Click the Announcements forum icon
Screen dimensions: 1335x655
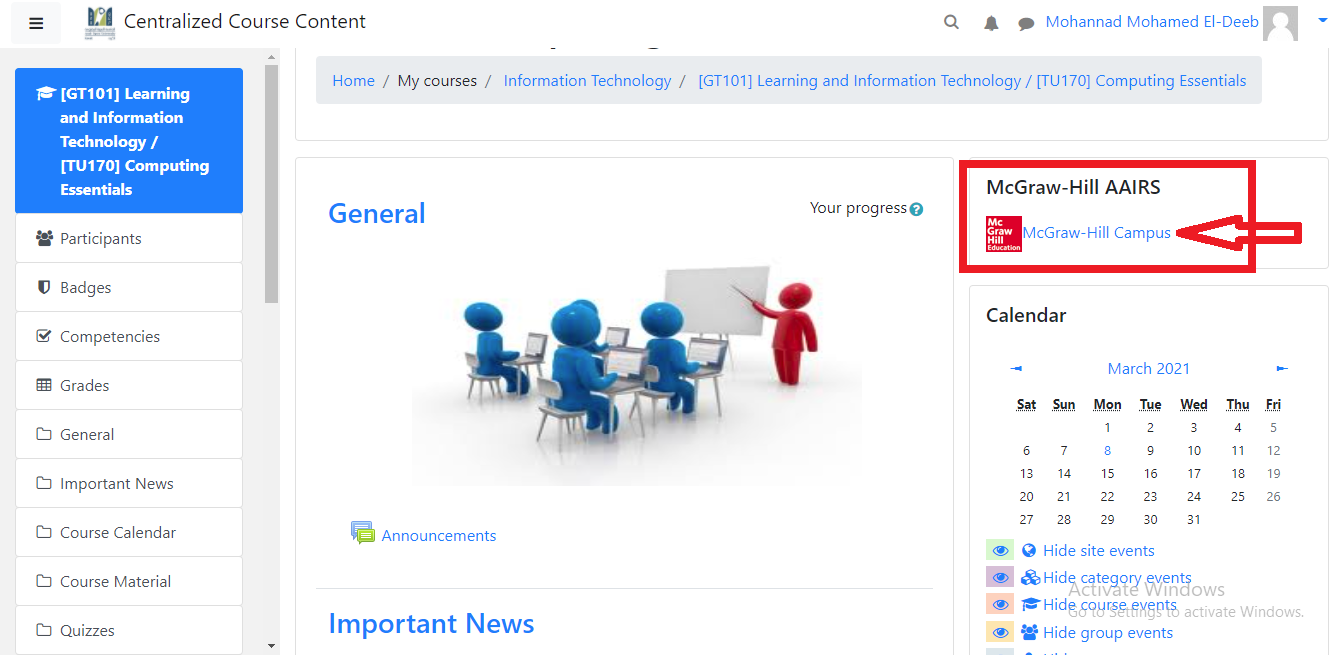coord(362,533)
